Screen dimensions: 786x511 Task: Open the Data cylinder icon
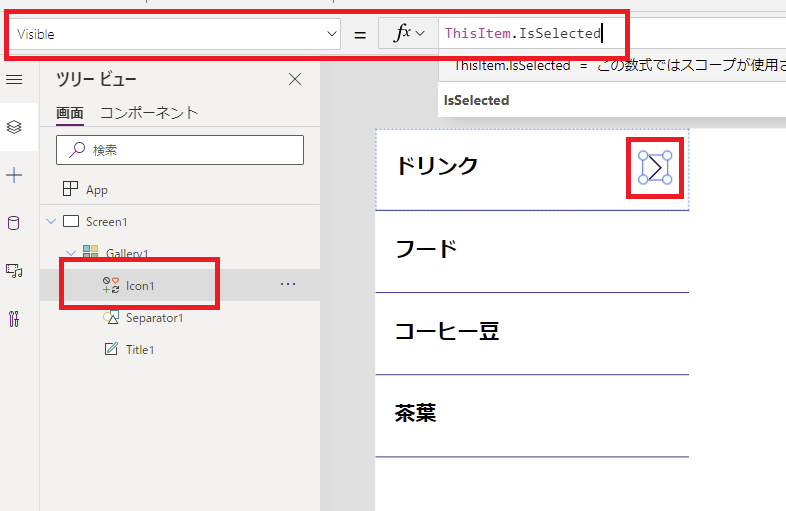pos(14,223)
